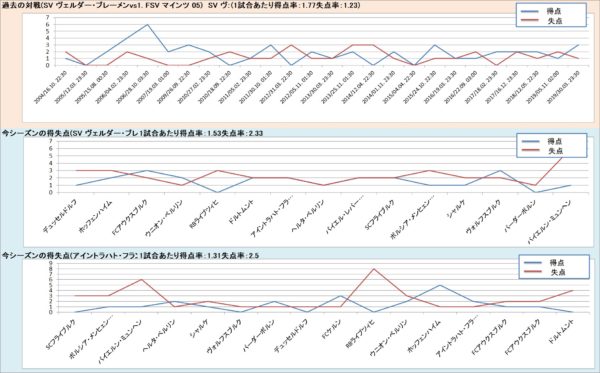
Task: Click パーダーボルン label in ヴェルダー・ブレ season chart
Action: pos(521,215)
